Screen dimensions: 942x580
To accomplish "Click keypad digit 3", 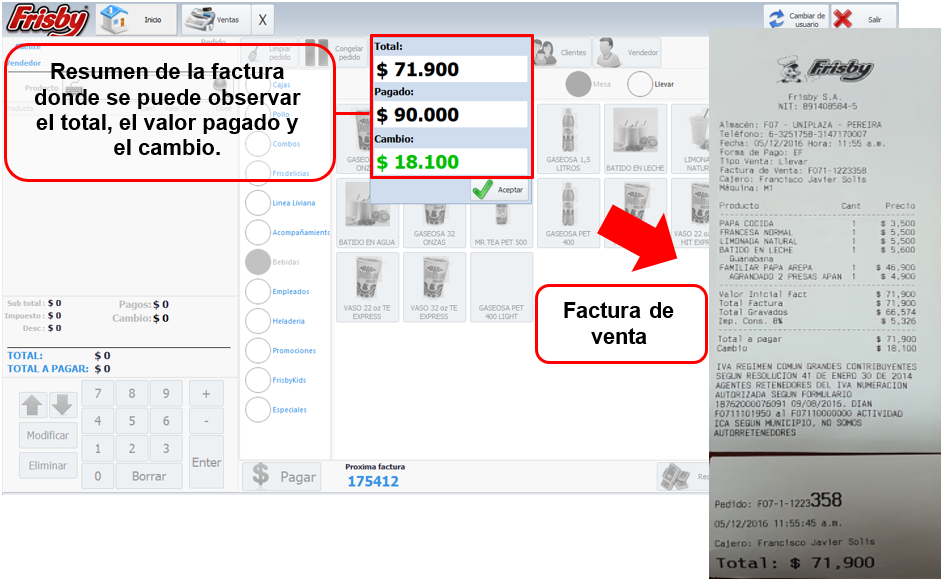I will click(166, 448).
